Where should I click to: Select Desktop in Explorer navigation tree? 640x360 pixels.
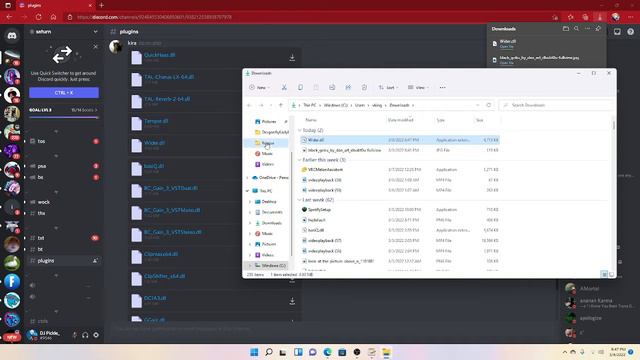pyautogui.click(x=266, y=202)
